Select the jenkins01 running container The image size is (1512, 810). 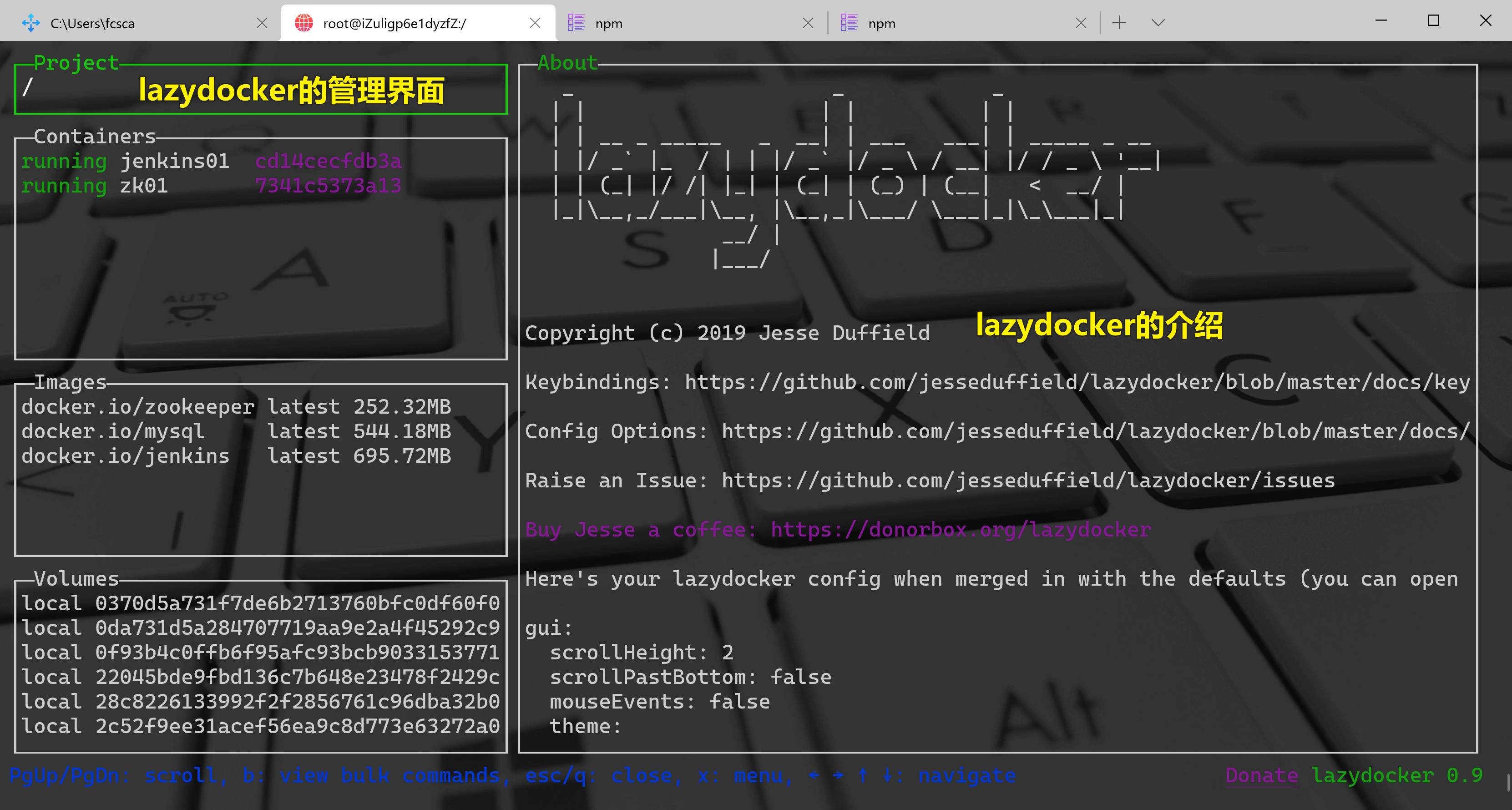coord(174,161)
